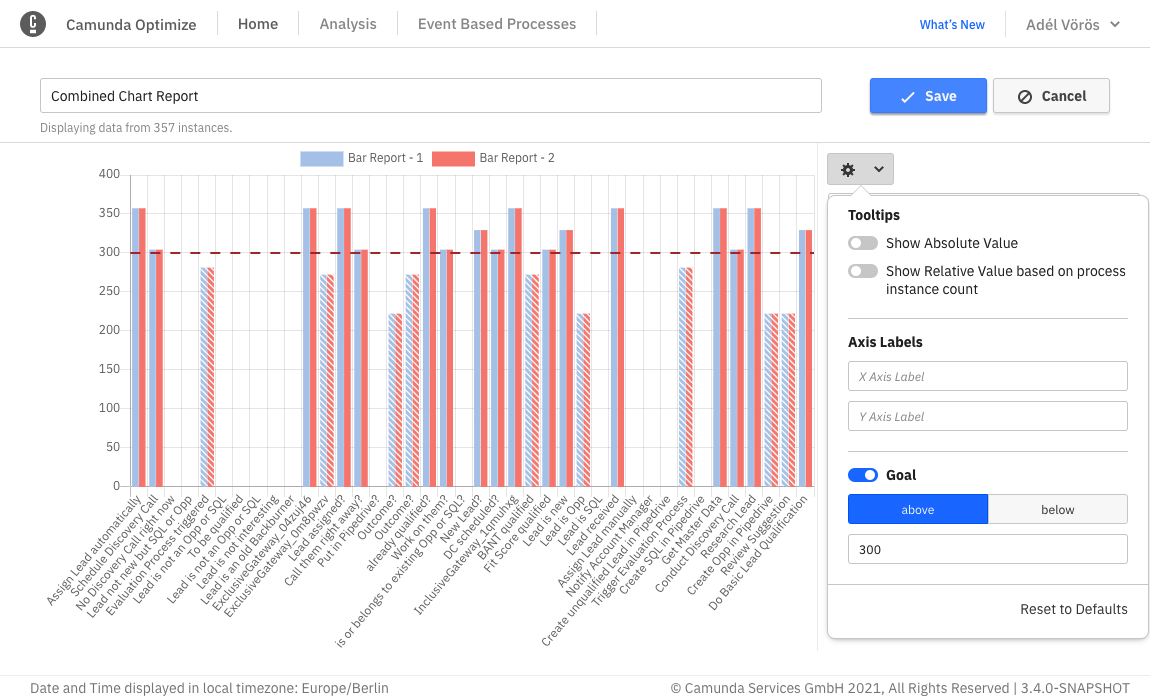Click the checkmark icon on Save
The height and width of the screenshot is (700, 1150).
908,97
